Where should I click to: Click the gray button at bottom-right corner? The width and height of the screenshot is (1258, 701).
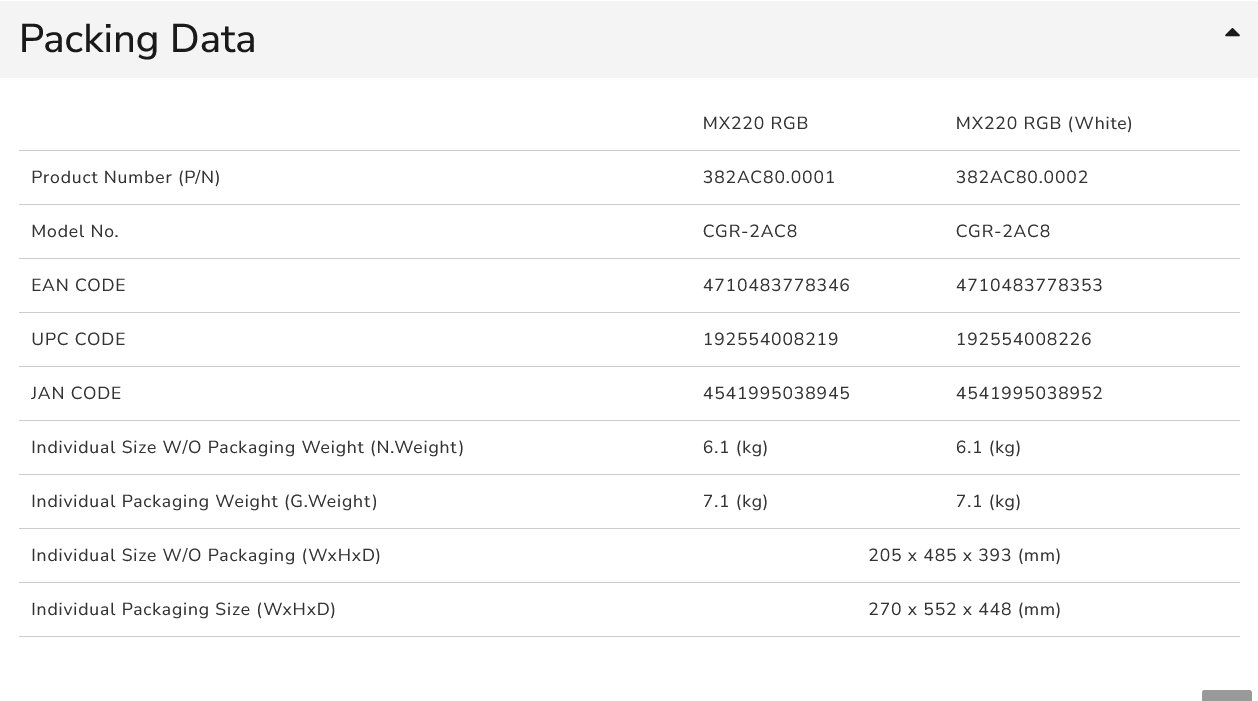pyautogui.click(x=1226, y=695)
